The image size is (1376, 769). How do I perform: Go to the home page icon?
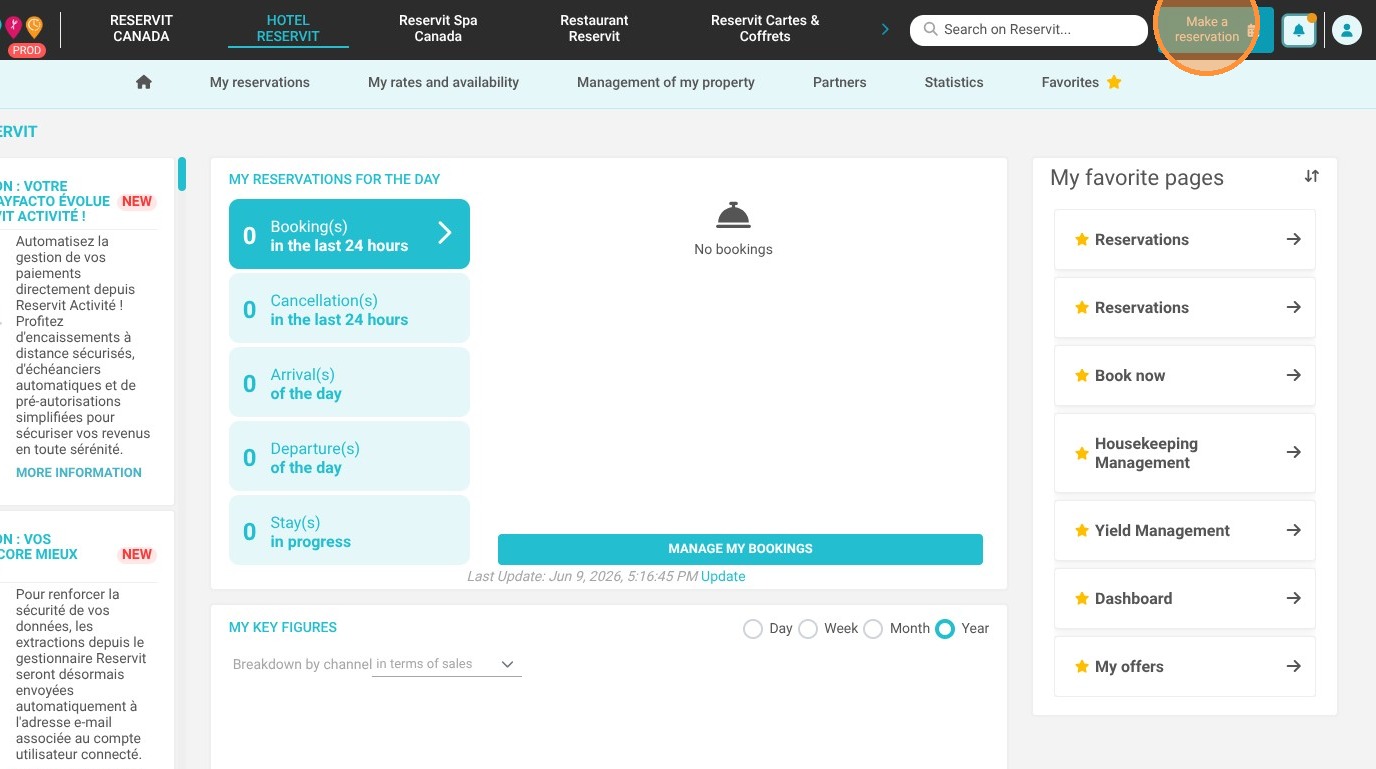(x=144, y=82)
